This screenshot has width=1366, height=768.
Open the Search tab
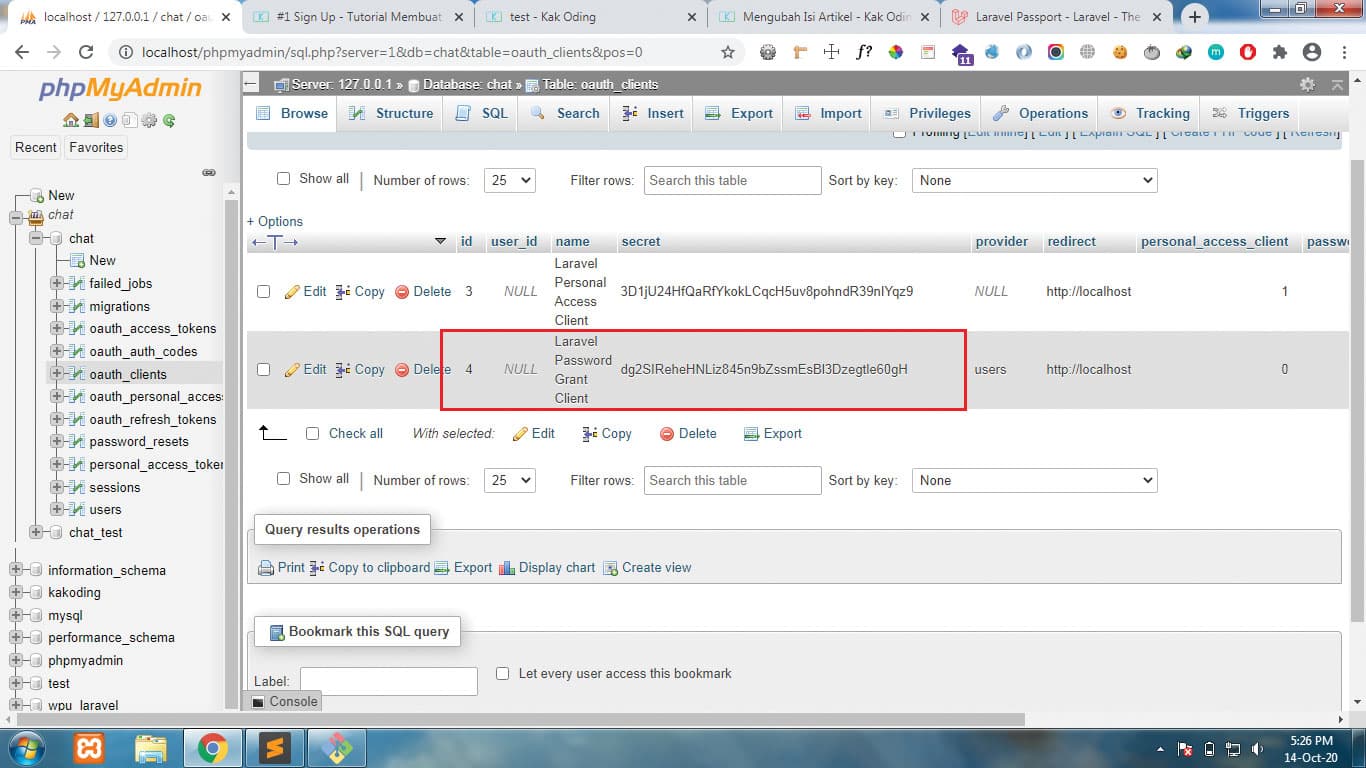click(x=565, y=113)
